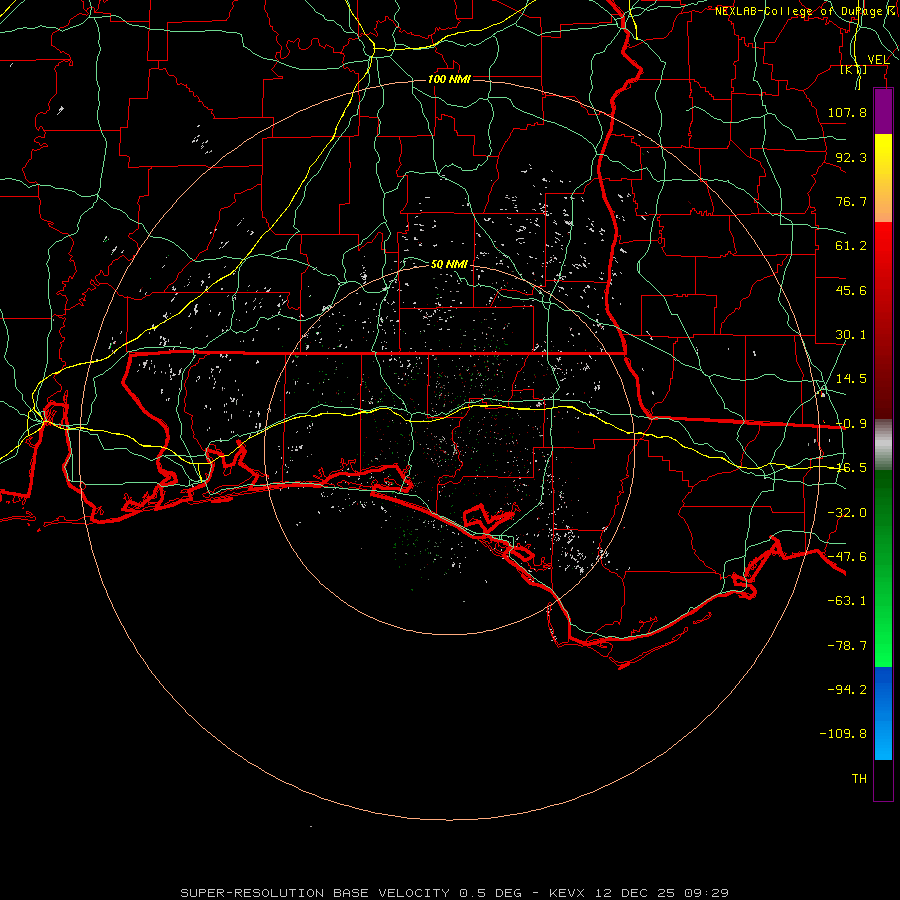The width and height of the screenshot is (900, 900).
Task: Select the -0.9 scale value
Action: [x=851, y=424]
